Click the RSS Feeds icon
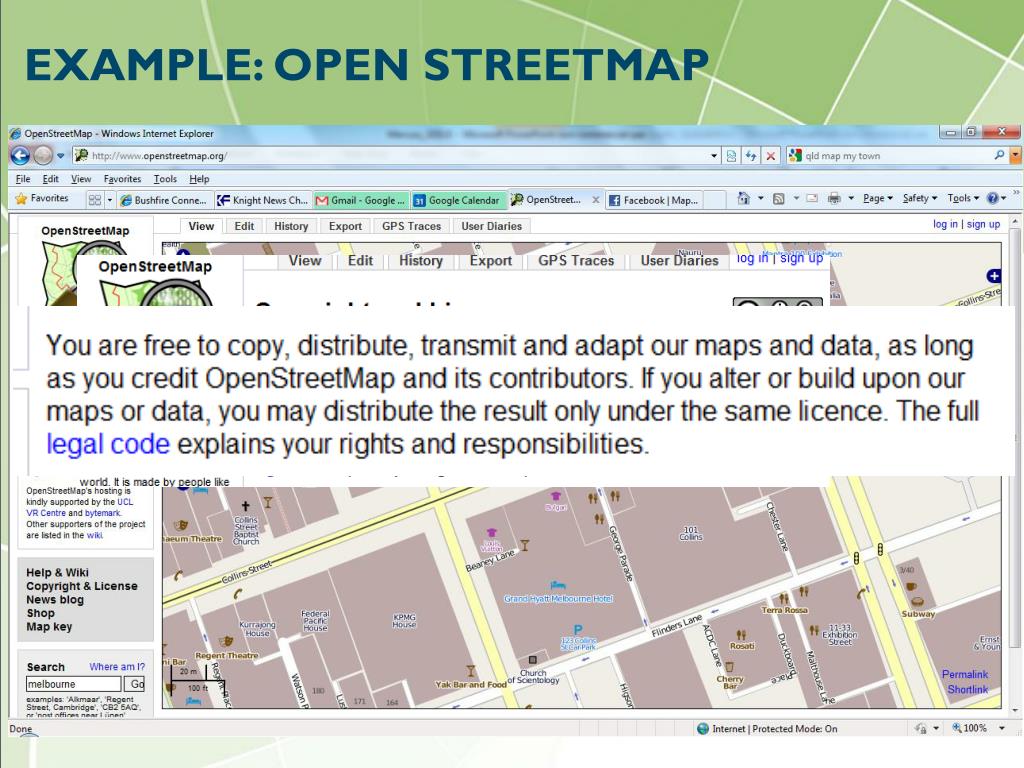 [778, 199]
